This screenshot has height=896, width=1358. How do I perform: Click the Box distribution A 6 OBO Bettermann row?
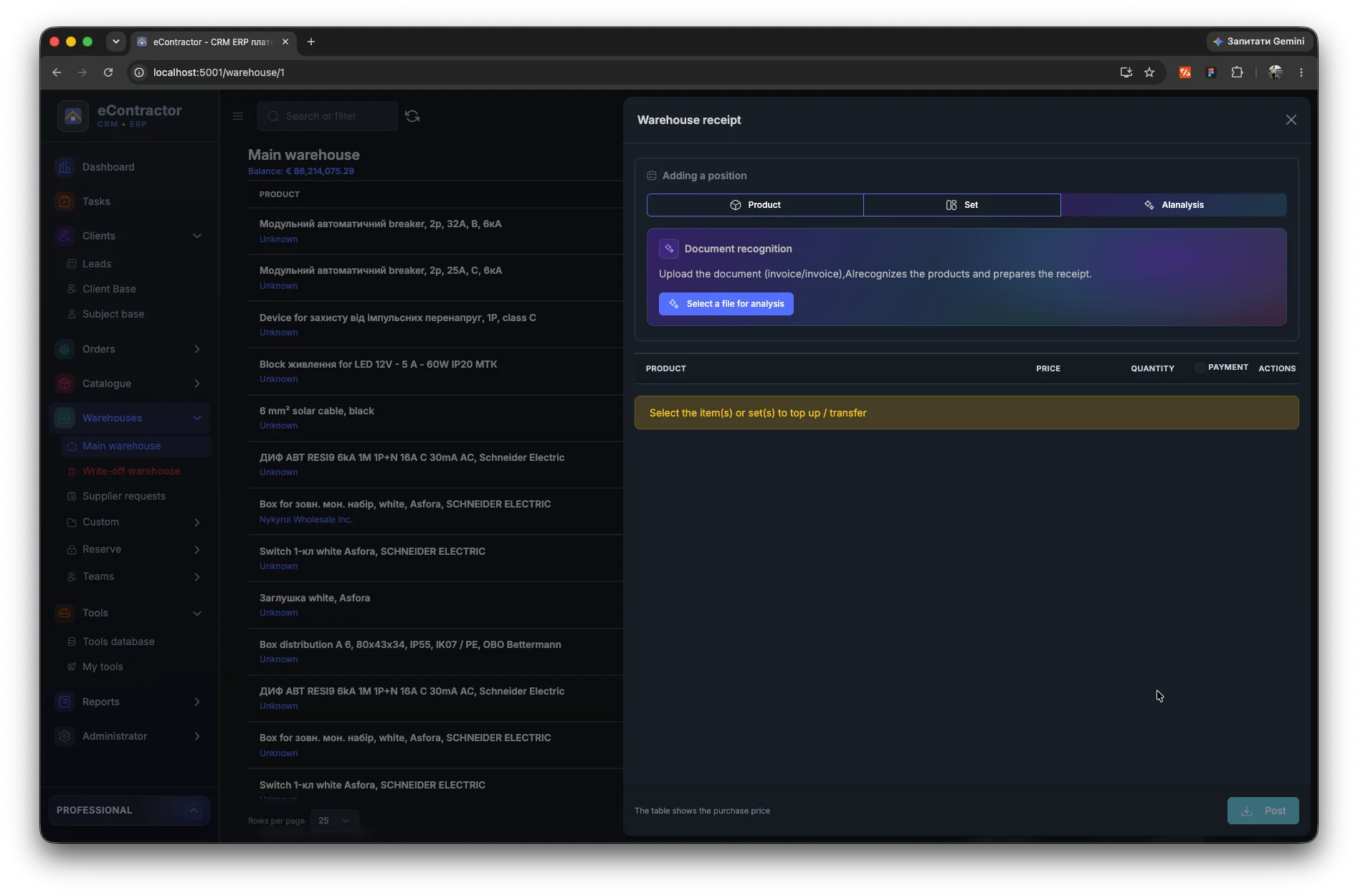(435, 652)
